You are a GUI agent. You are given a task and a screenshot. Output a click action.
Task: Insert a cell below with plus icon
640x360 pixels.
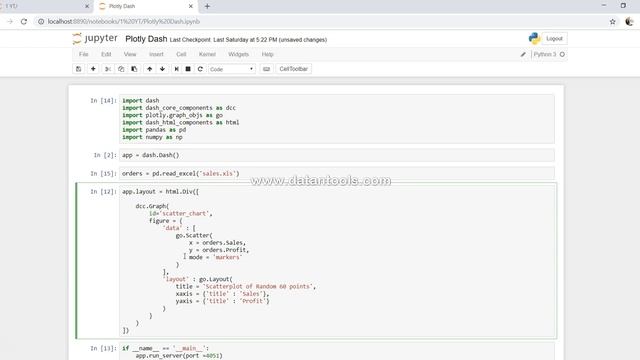(93, 69)
